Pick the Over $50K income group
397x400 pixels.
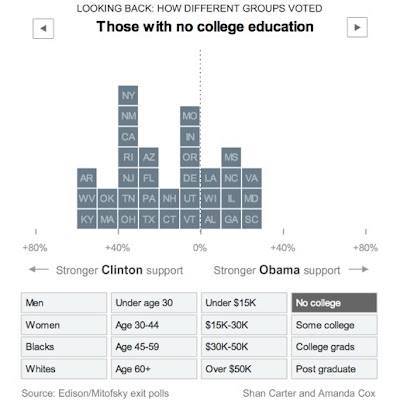click(244, 369)
